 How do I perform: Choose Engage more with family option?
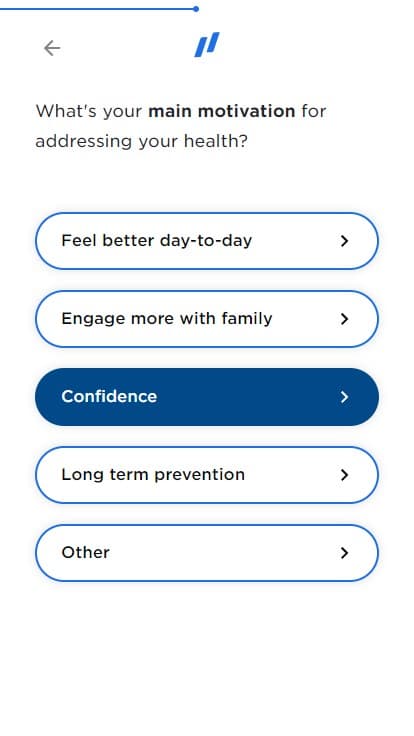coord(207,319)
